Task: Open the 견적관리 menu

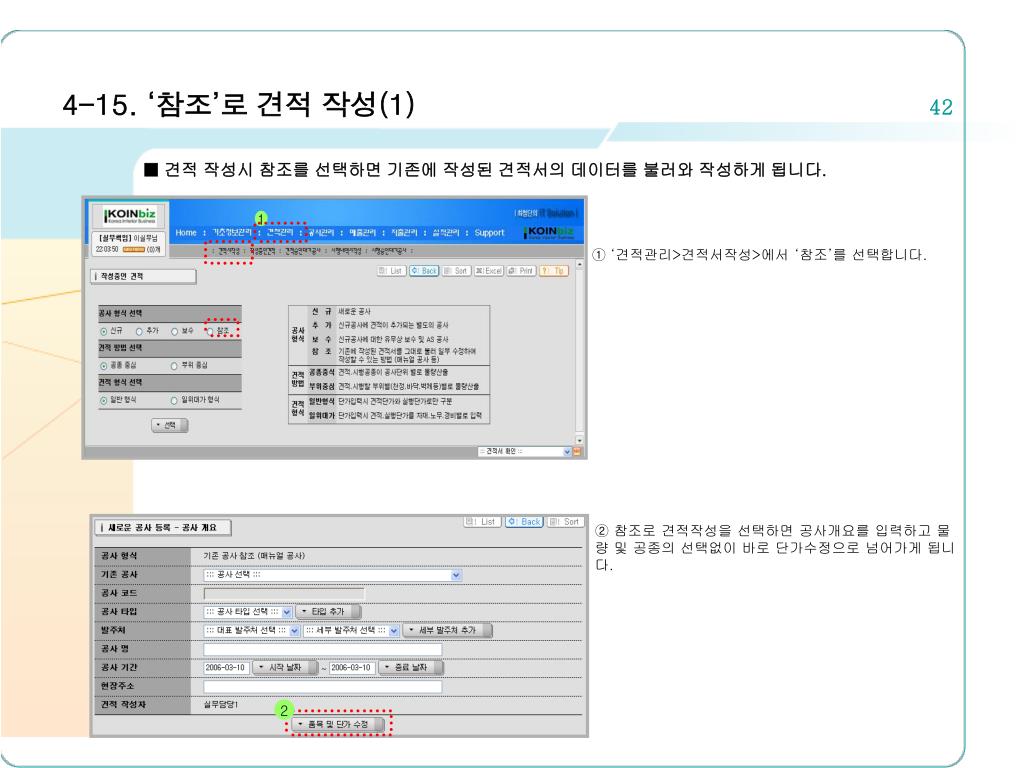Action: click(280, 233)
